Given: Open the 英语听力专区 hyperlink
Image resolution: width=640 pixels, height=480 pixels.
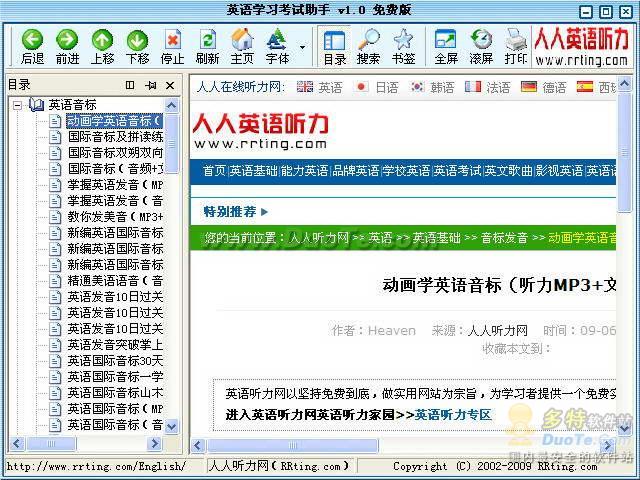Looking at the screenshot, I should pos(453,415).
